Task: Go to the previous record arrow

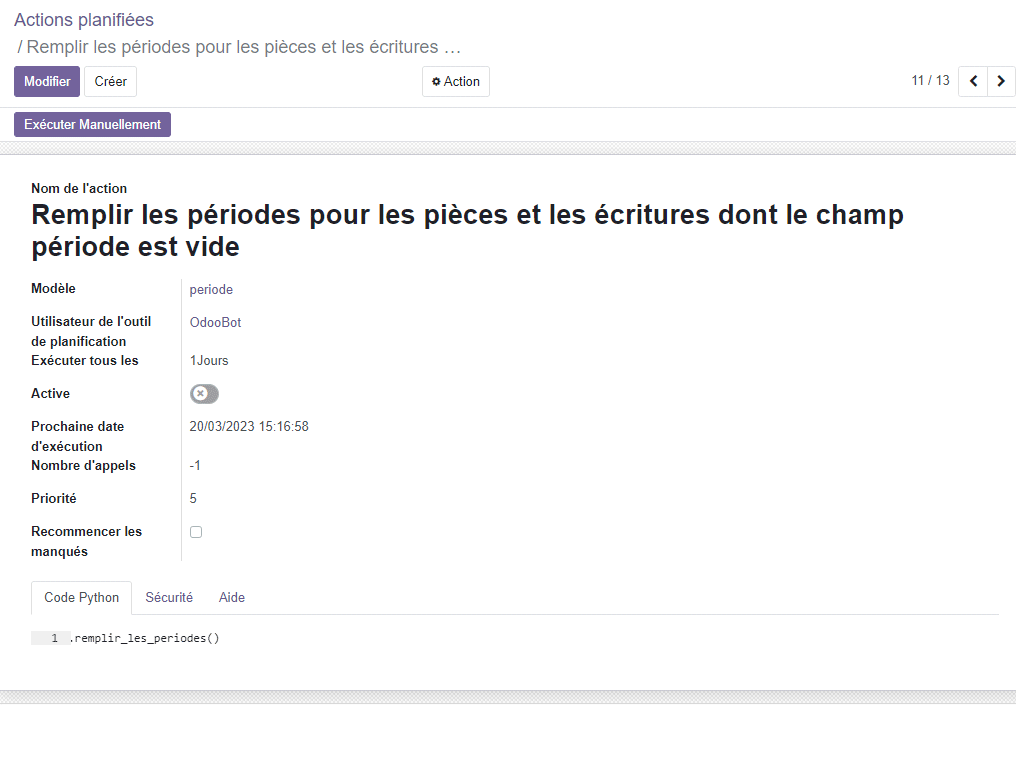Action: coord(973,81)
